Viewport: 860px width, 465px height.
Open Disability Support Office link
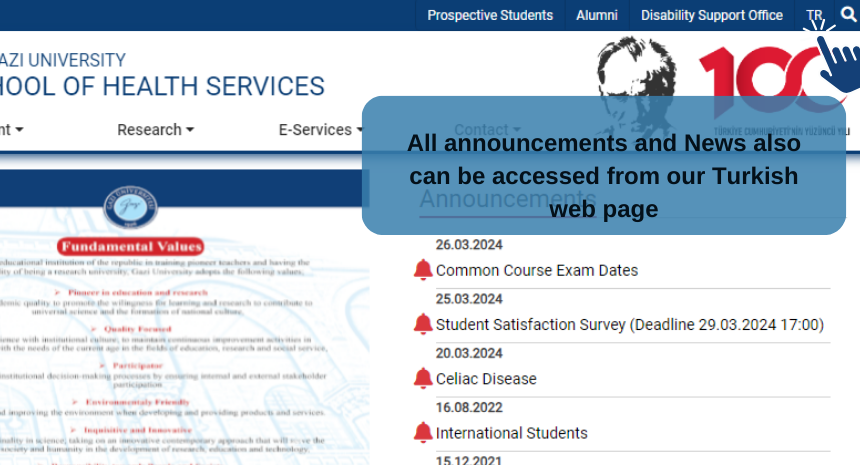coord(711,15)
